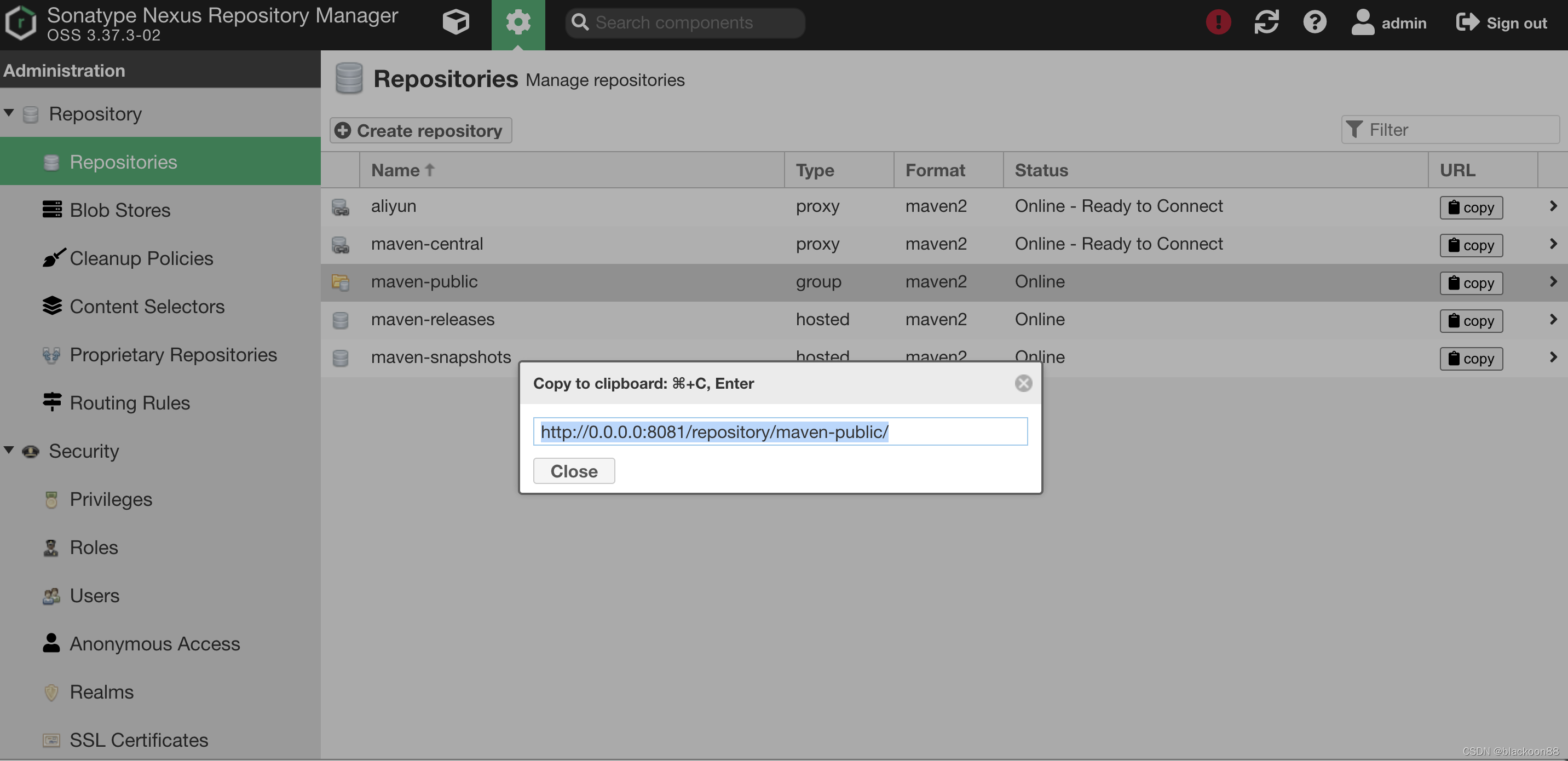Click Sign out
Screen dimensions: 1568x761
[1501, 22]
